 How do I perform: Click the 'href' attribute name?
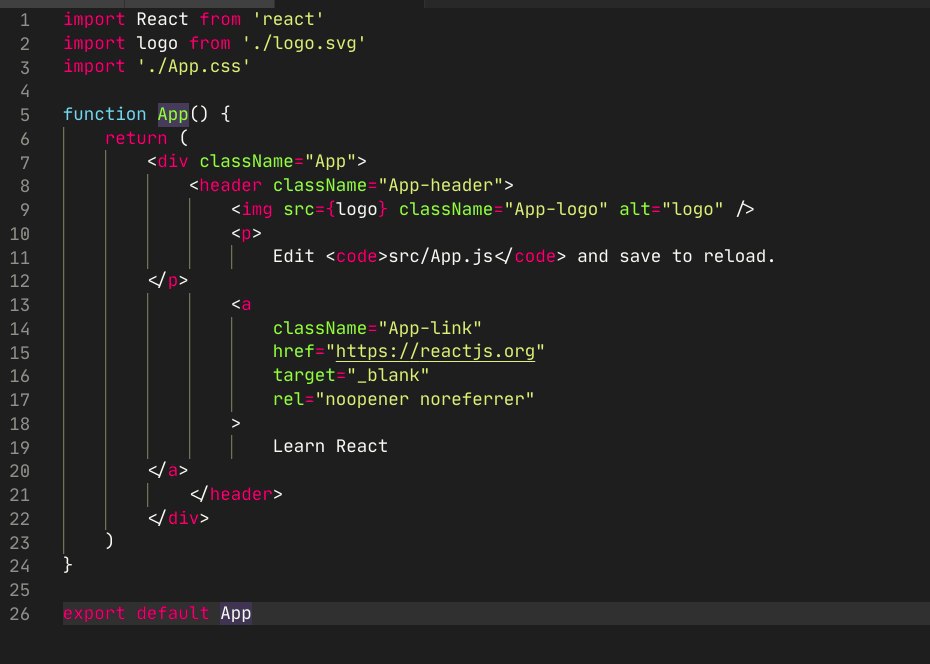294,352
